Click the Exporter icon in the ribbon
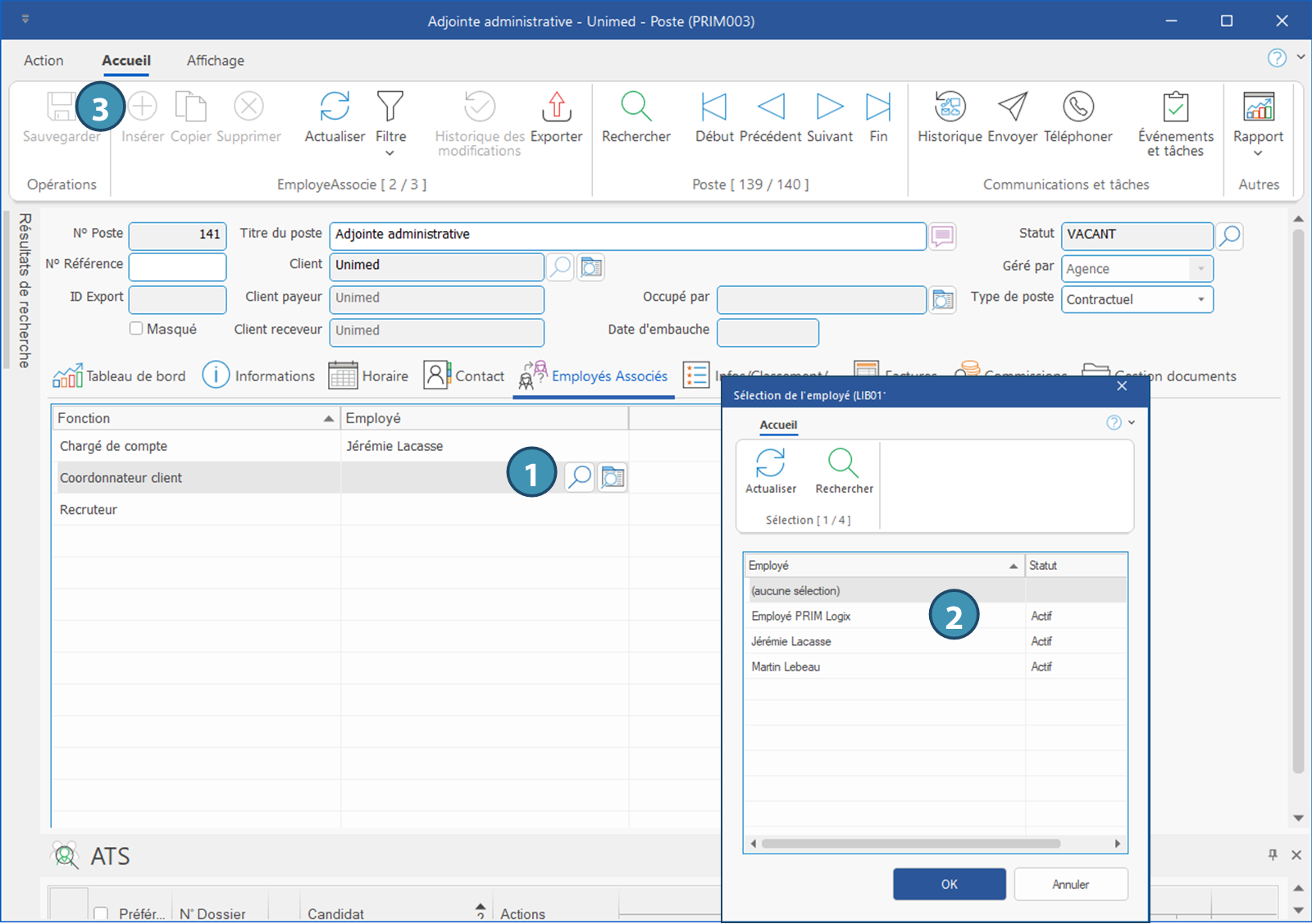This screenshot has height=924, width=1312. [x=556, y=107]
